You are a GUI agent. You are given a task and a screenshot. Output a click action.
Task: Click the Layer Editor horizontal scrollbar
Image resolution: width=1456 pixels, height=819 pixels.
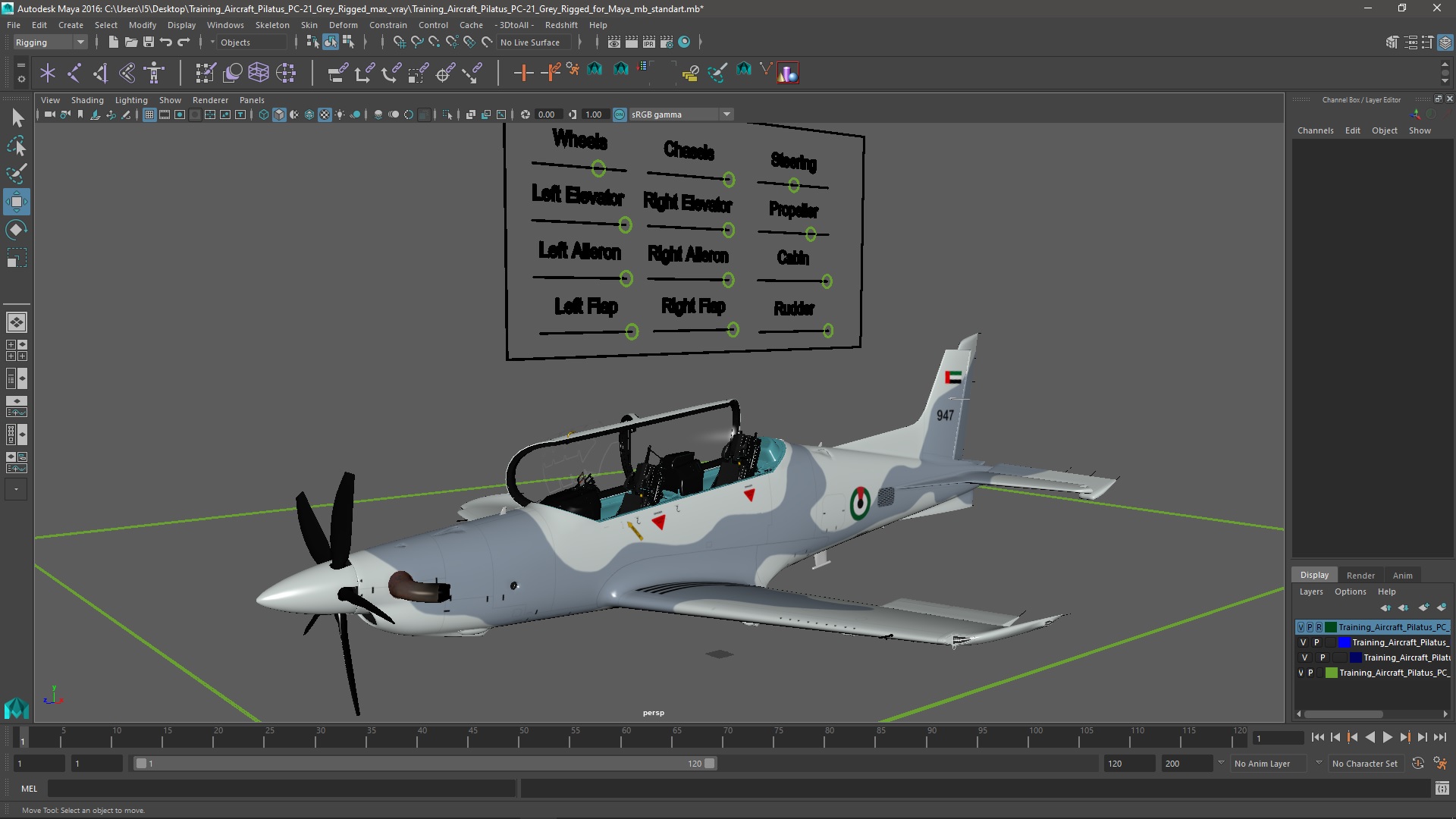1344,714
